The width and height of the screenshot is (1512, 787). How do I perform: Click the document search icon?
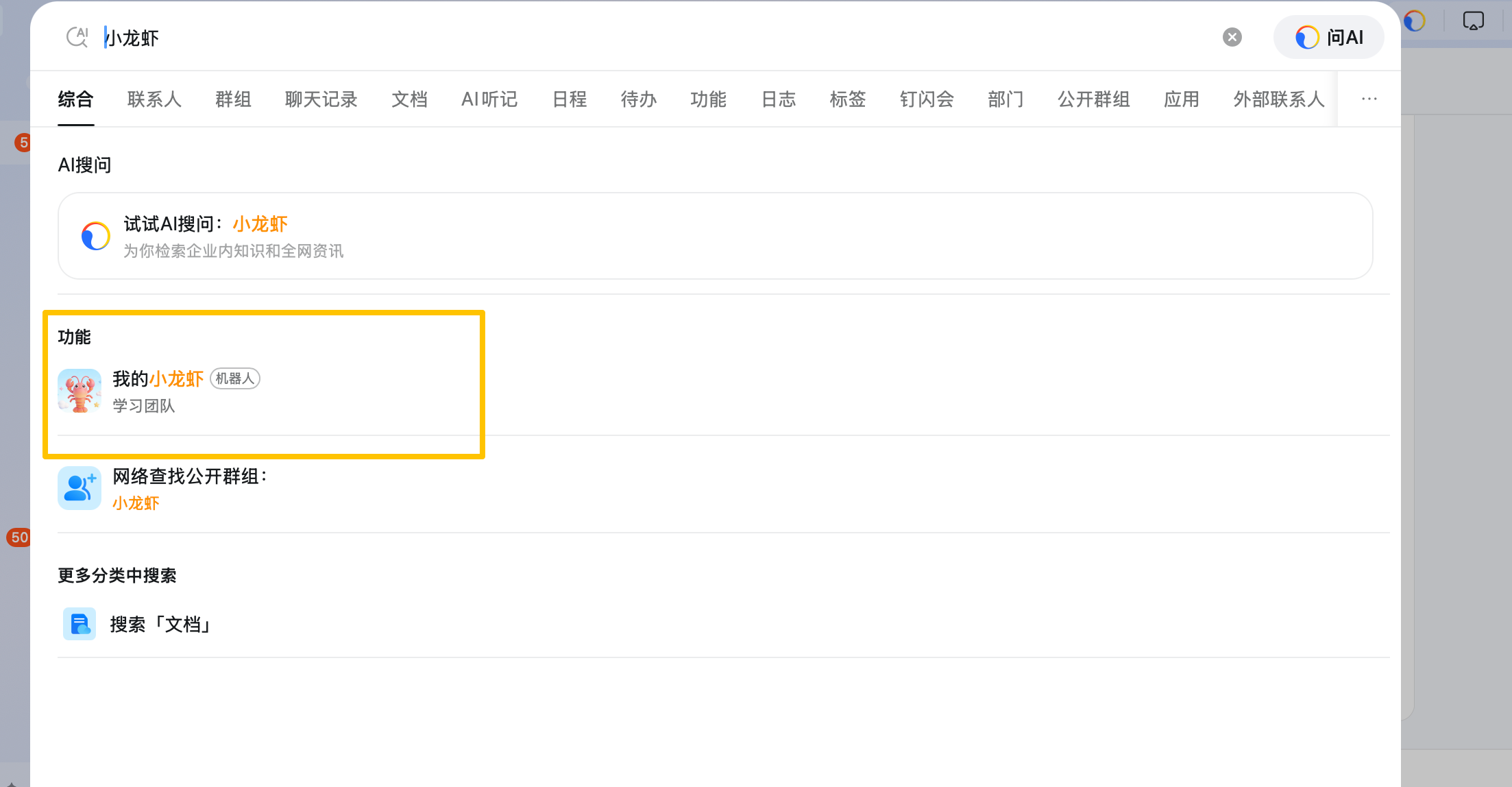[x=80, y=624]
